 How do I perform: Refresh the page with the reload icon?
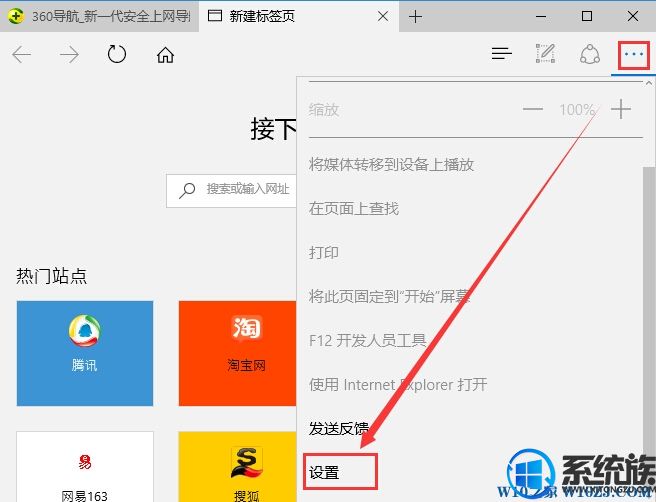click(x=117, y=54)
